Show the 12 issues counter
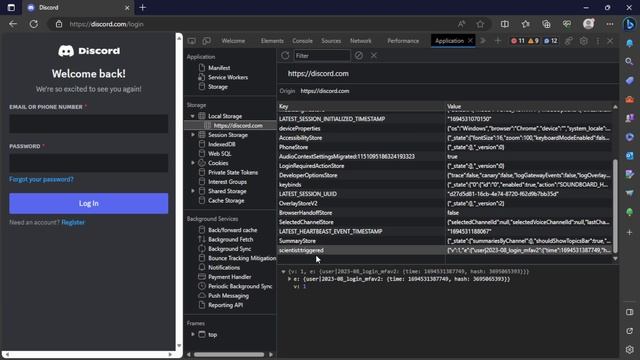 coord(551,41)
